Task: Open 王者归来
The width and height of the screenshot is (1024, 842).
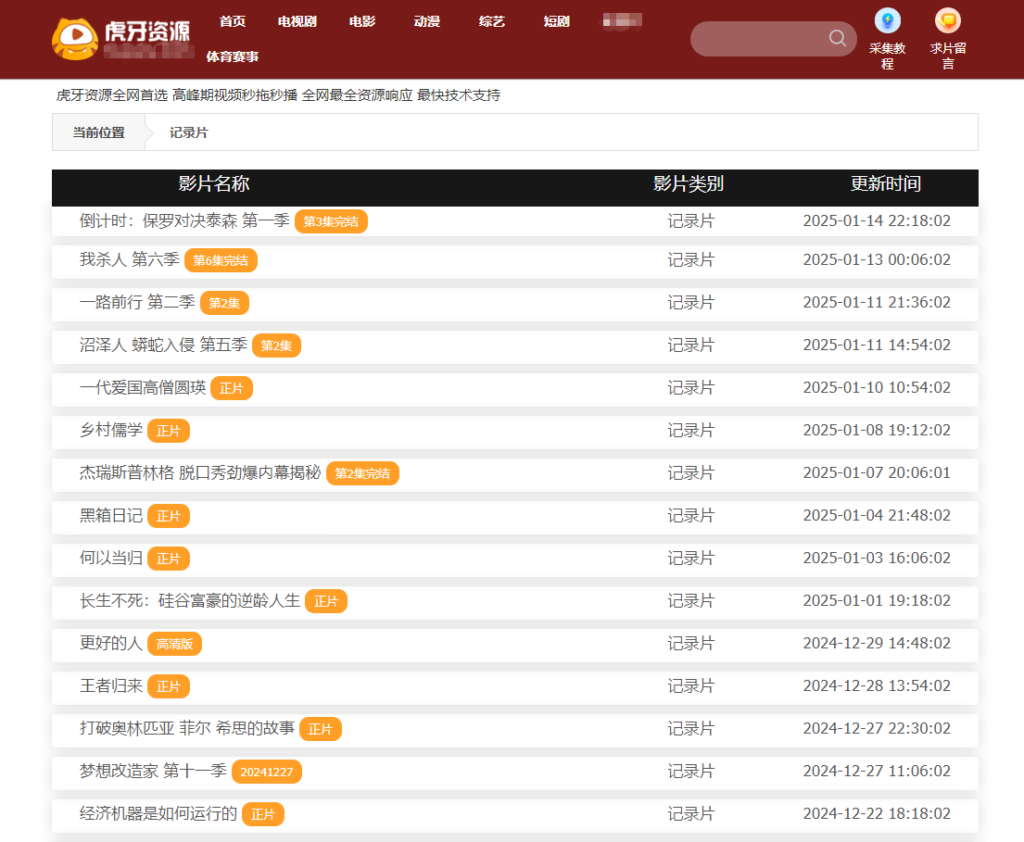Action: [x=111, y=687]
